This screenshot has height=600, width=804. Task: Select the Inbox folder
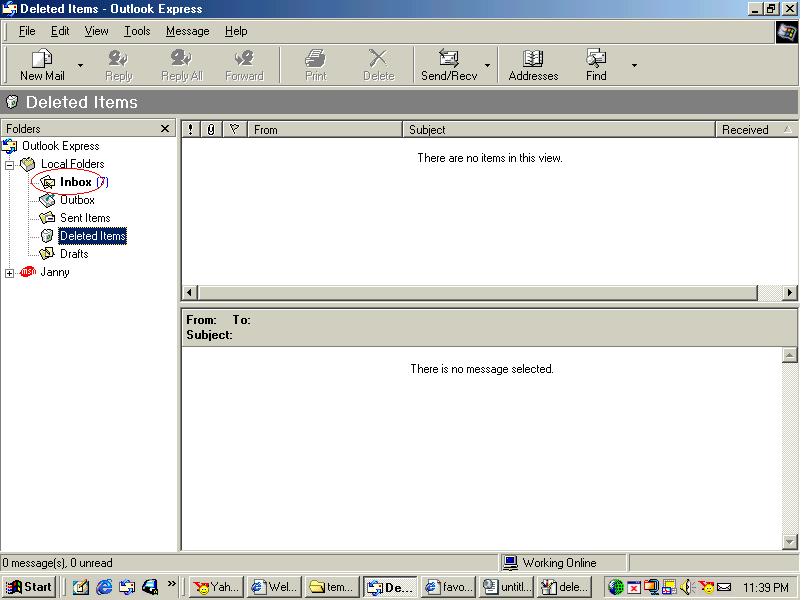point(75,182)
